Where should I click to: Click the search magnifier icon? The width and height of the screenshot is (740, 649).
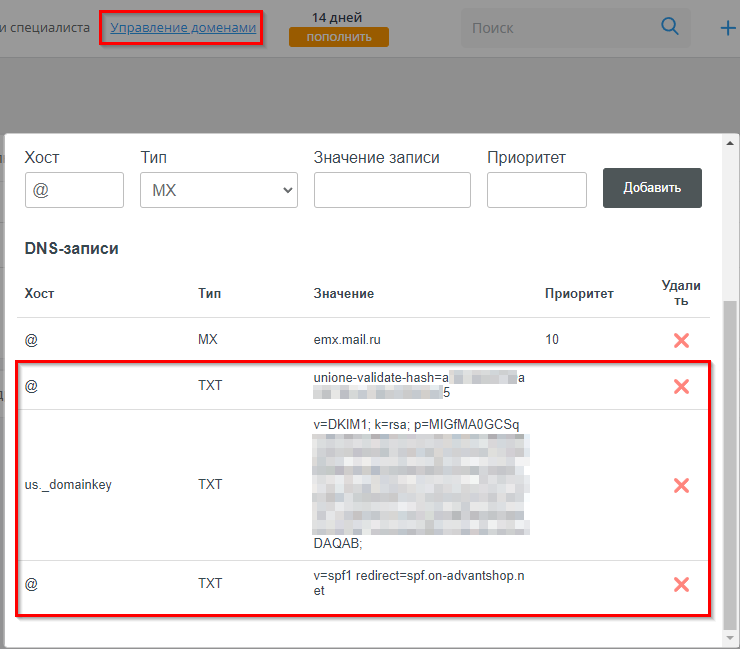pos(670,27)
